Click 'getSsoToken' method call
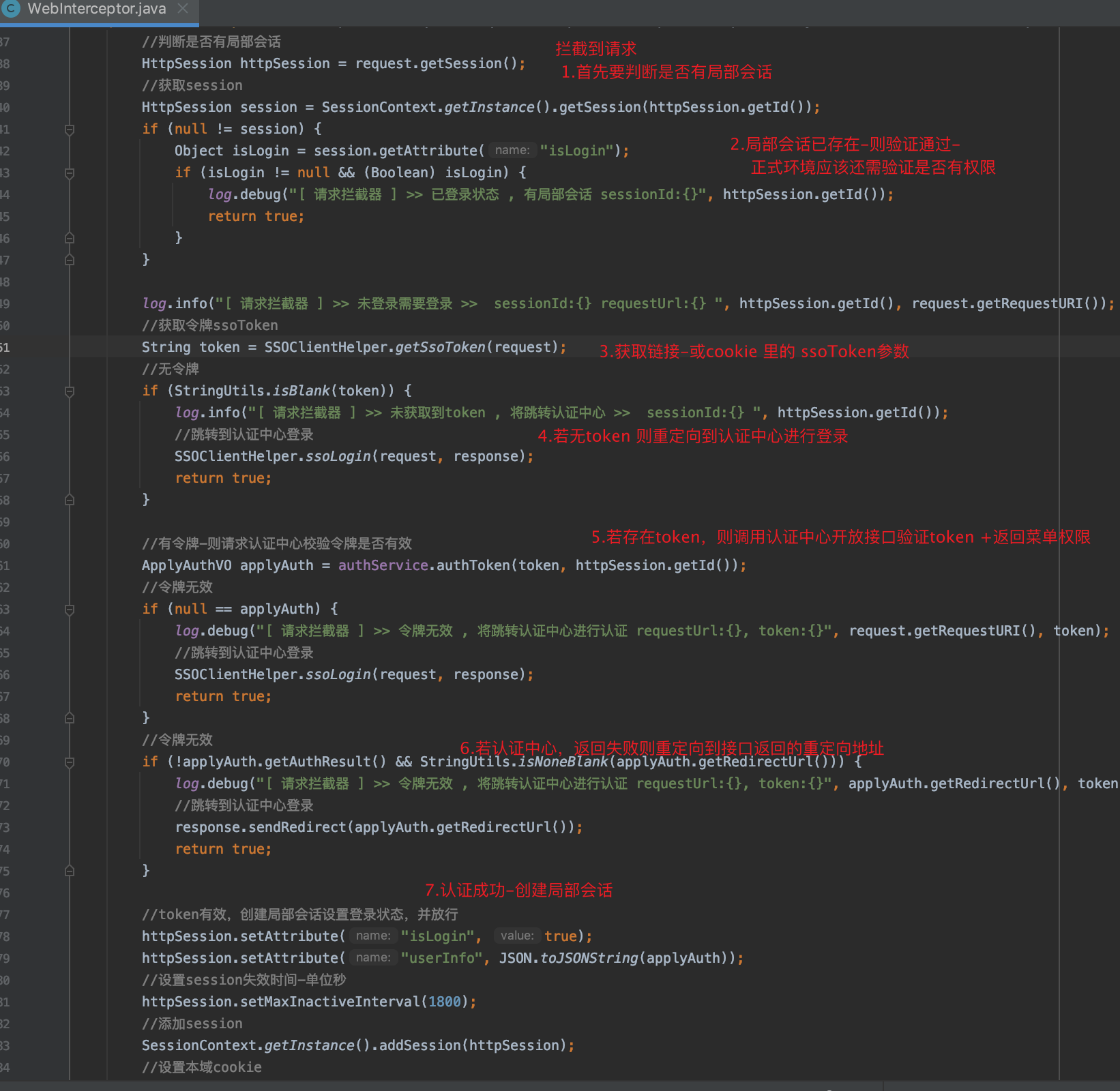 click(x=440, y=347)
